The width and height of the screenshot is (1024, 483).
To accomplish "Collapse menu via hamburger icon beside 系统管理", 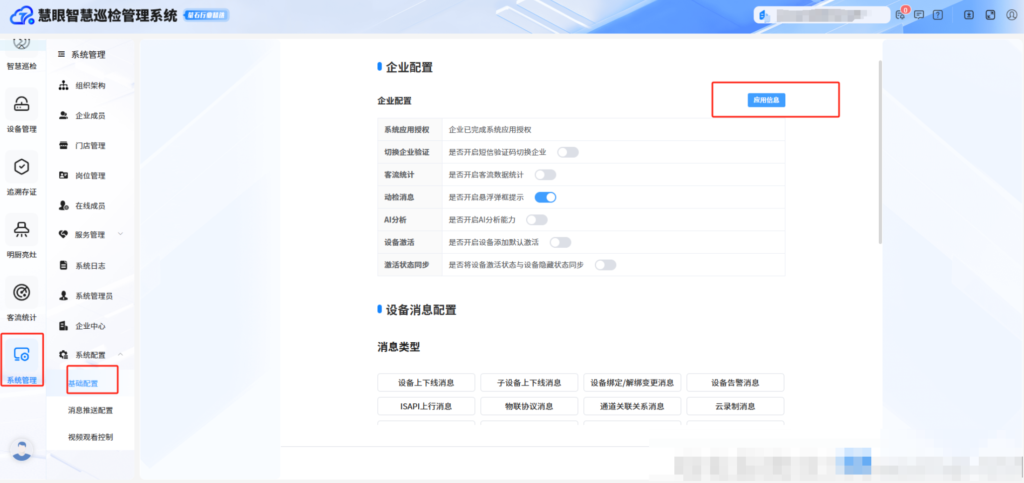I will (61, 55).
